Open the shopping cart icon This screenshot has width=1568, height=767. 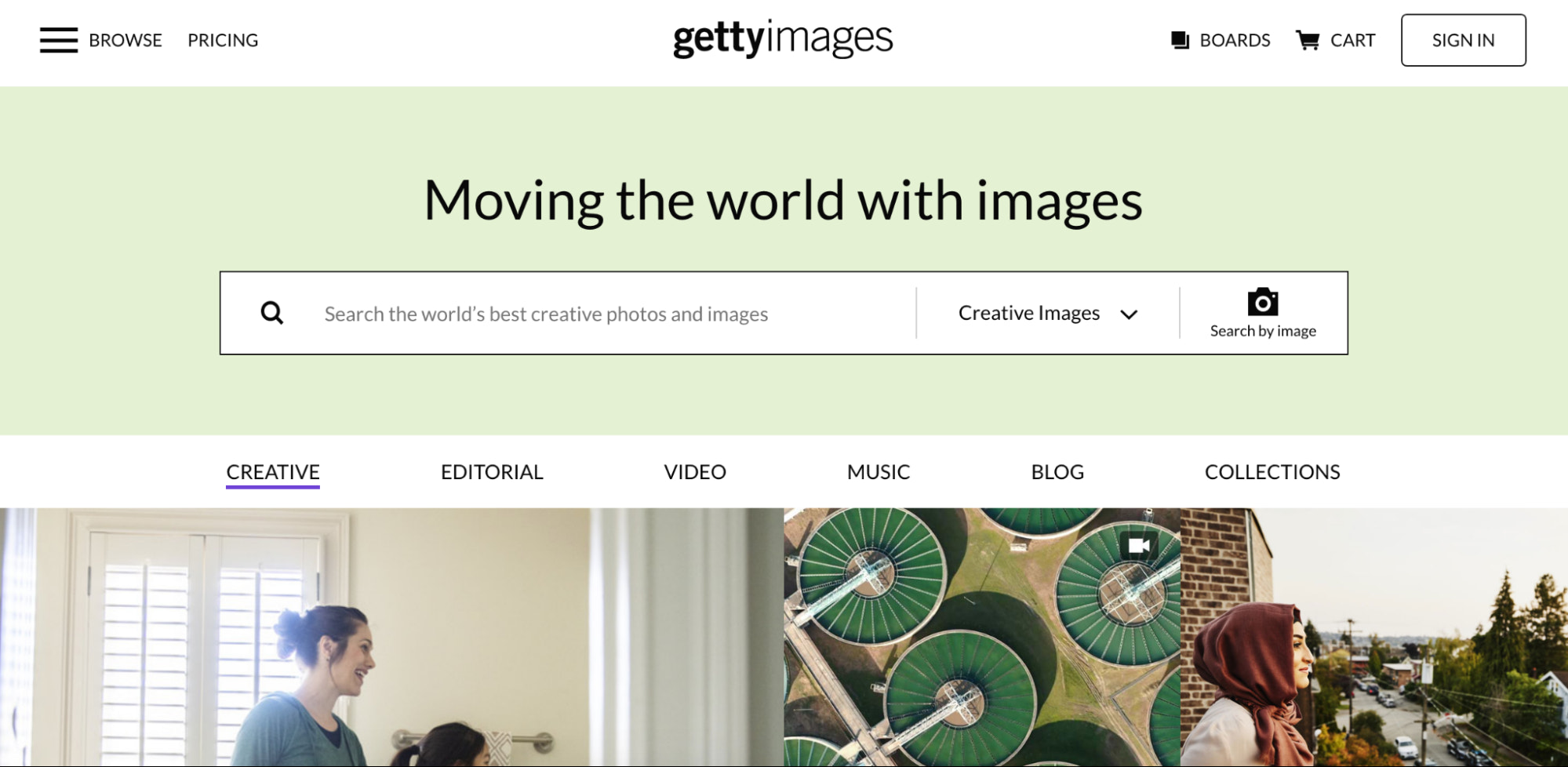coord(1308,40)
